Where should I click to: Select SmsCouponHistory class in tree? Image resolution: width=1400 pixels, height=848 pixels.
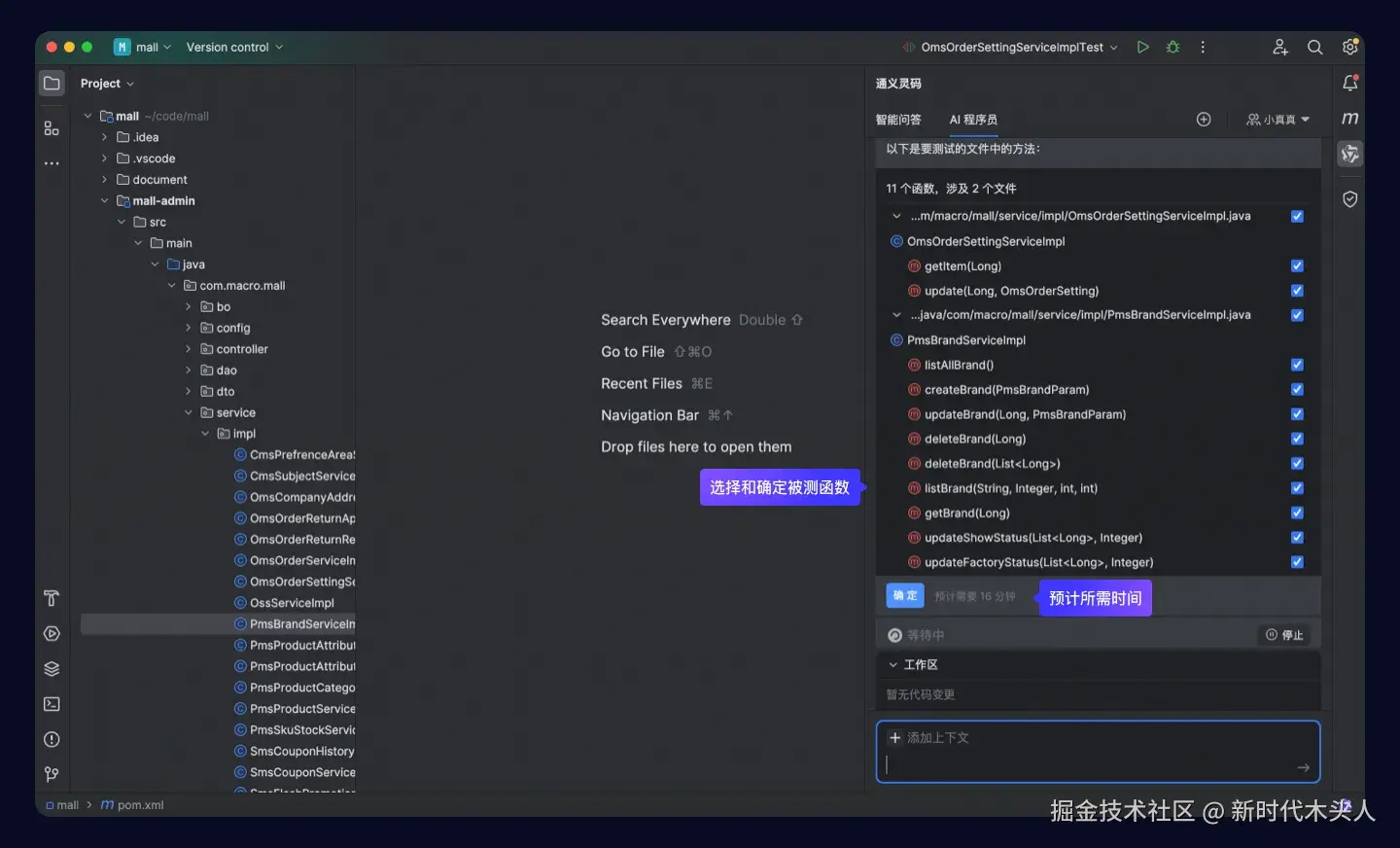click(x=295, y=752)
